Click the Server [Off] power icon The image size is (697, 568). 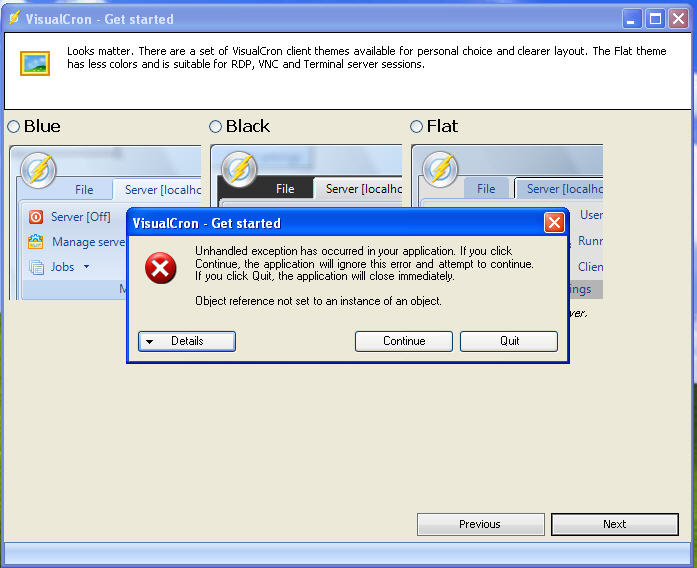[x=36, y=216]
